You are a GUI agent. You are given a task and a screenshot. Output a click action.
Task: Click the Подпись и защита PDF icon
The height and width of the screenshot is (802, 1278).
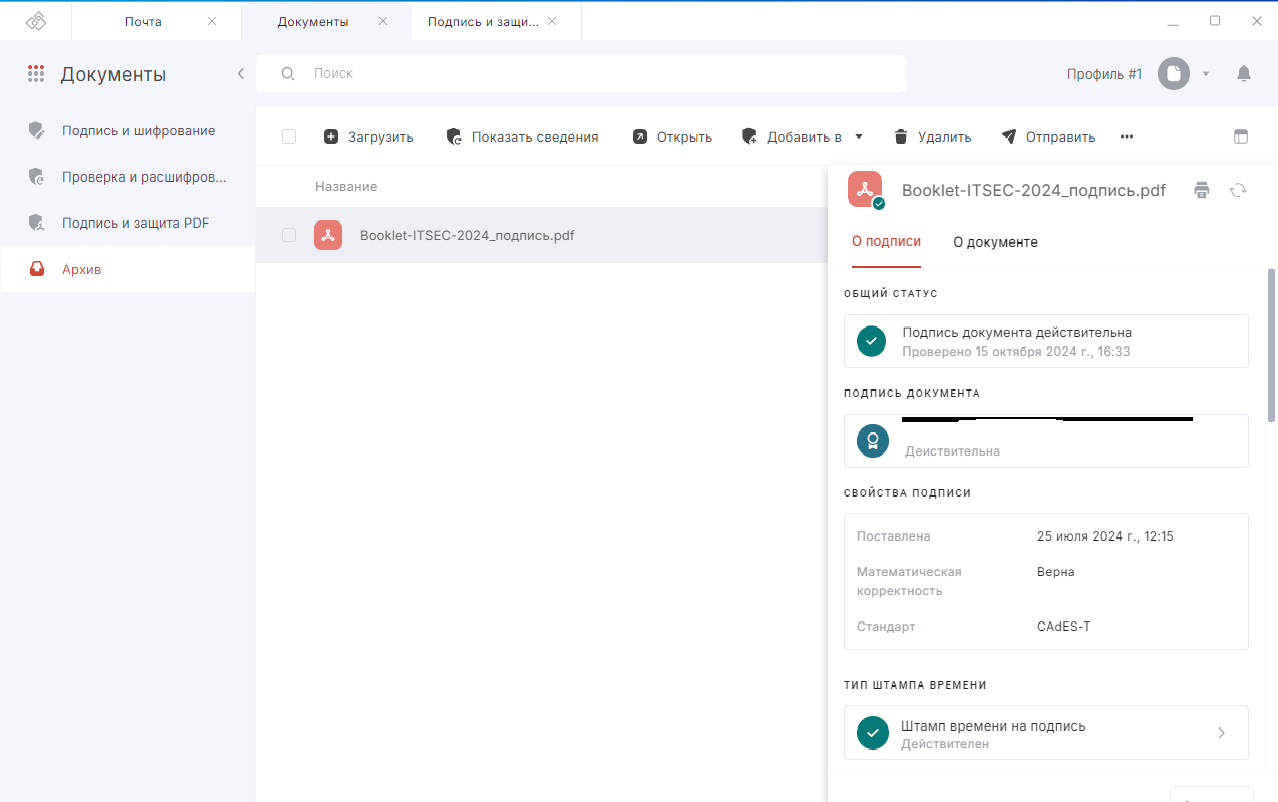(x=37, y=223)
